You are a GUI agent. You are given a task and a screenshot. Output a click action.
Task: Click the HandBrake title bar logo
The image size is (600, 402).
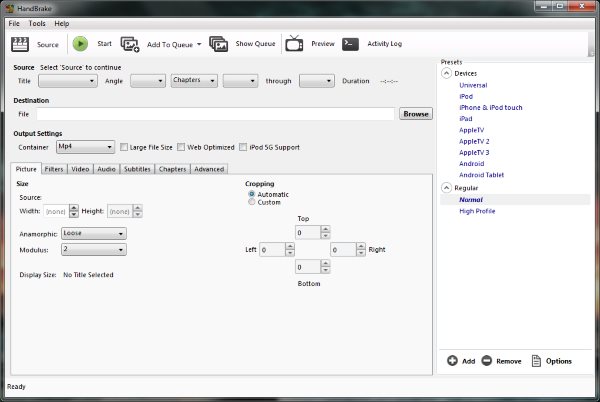point(9,8)
